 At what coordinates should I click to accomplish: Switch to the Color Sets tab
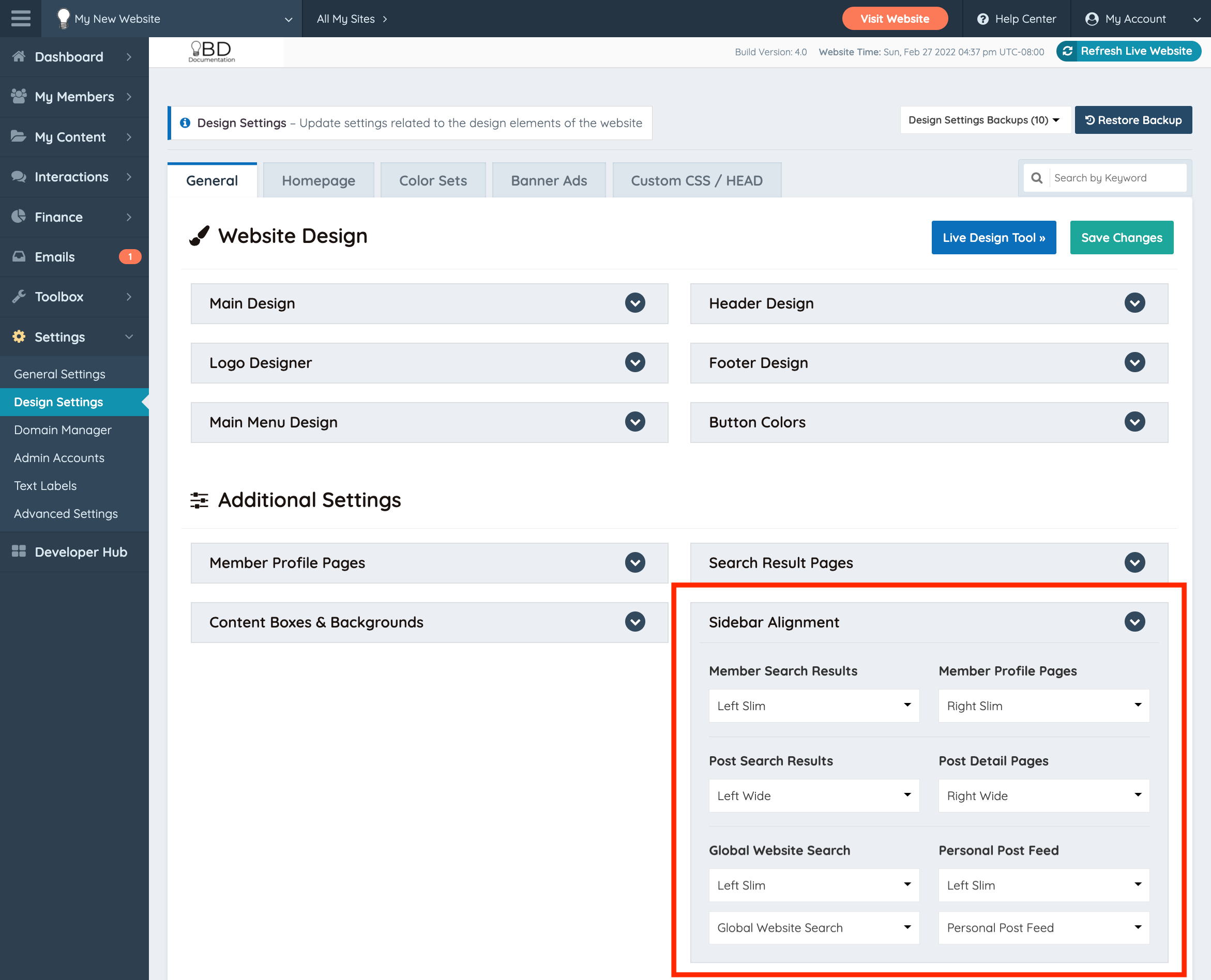(433, 180)
